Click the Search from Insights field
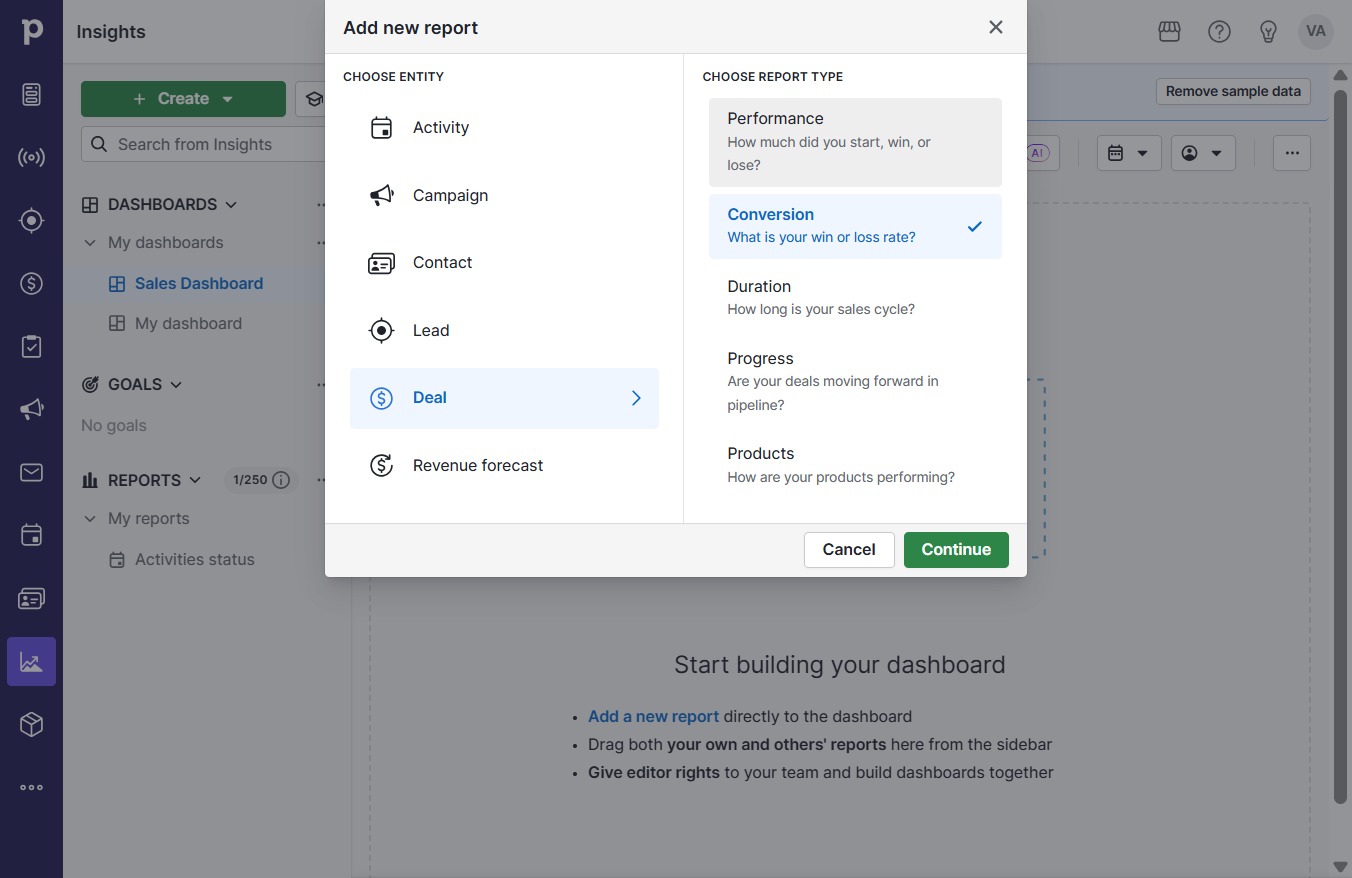Screen dimensions: 1352x878 (x=205, y=144)
